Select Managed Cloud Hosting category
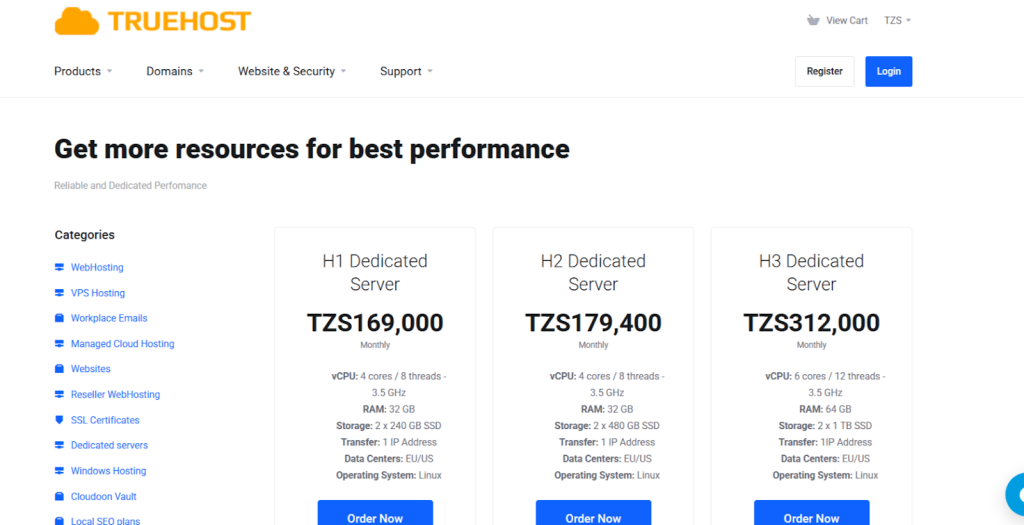Screen dimensions: 1024x525 click(x=122, y=343)
